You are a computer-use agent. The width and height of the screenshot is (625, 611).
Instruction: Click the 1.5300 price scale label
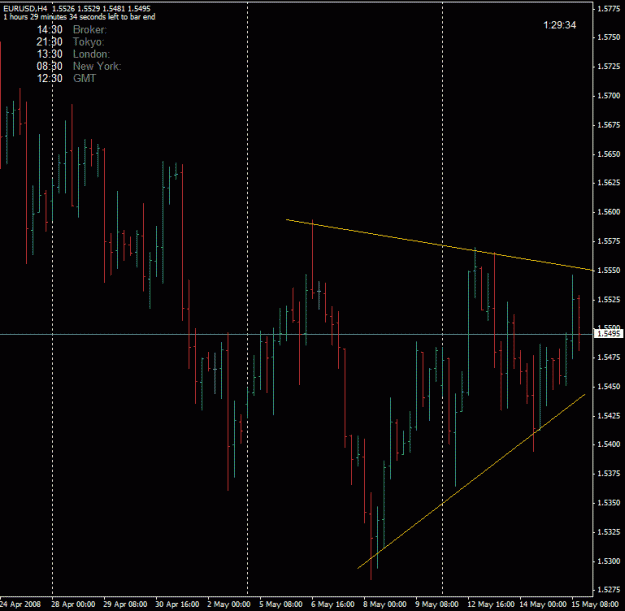tap(609, 561)
